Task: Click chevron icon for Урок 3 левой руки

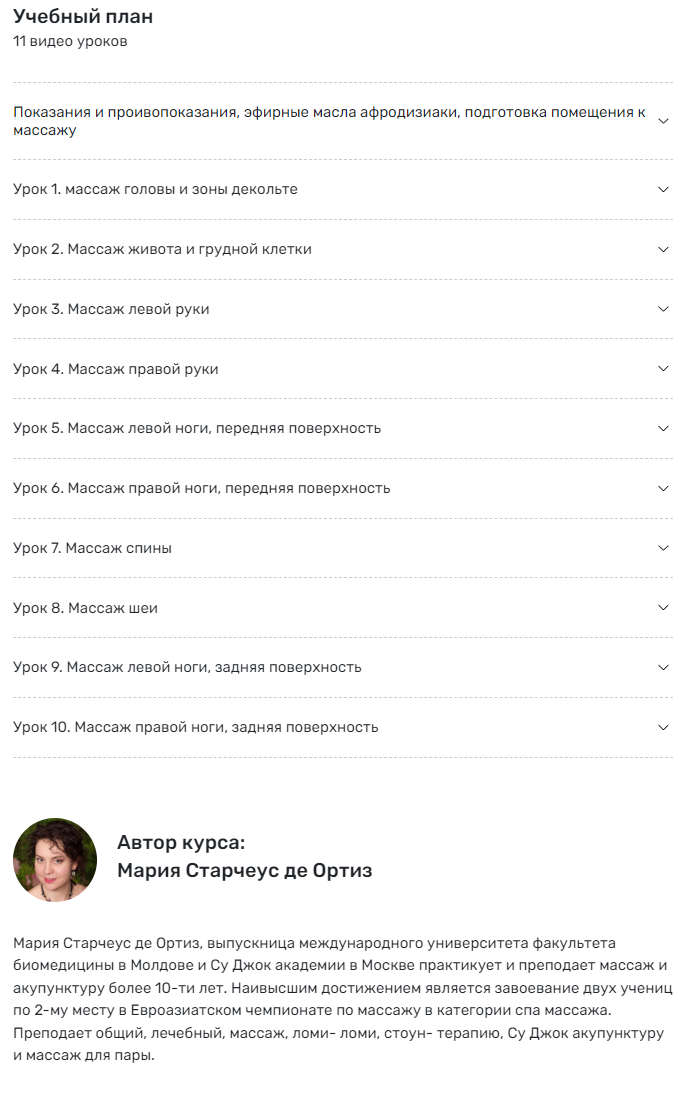Action: (x=663, y=309)
